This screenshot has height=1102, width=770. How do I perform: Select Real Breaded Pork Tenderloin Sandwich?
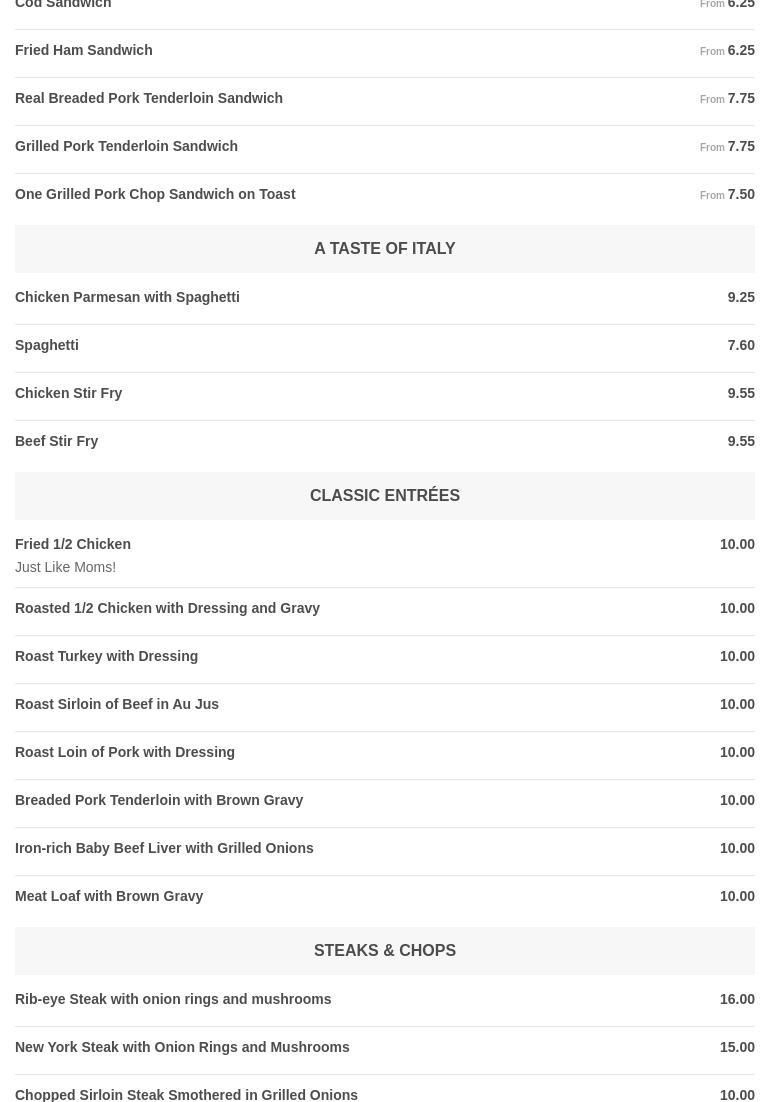point(149,98)
